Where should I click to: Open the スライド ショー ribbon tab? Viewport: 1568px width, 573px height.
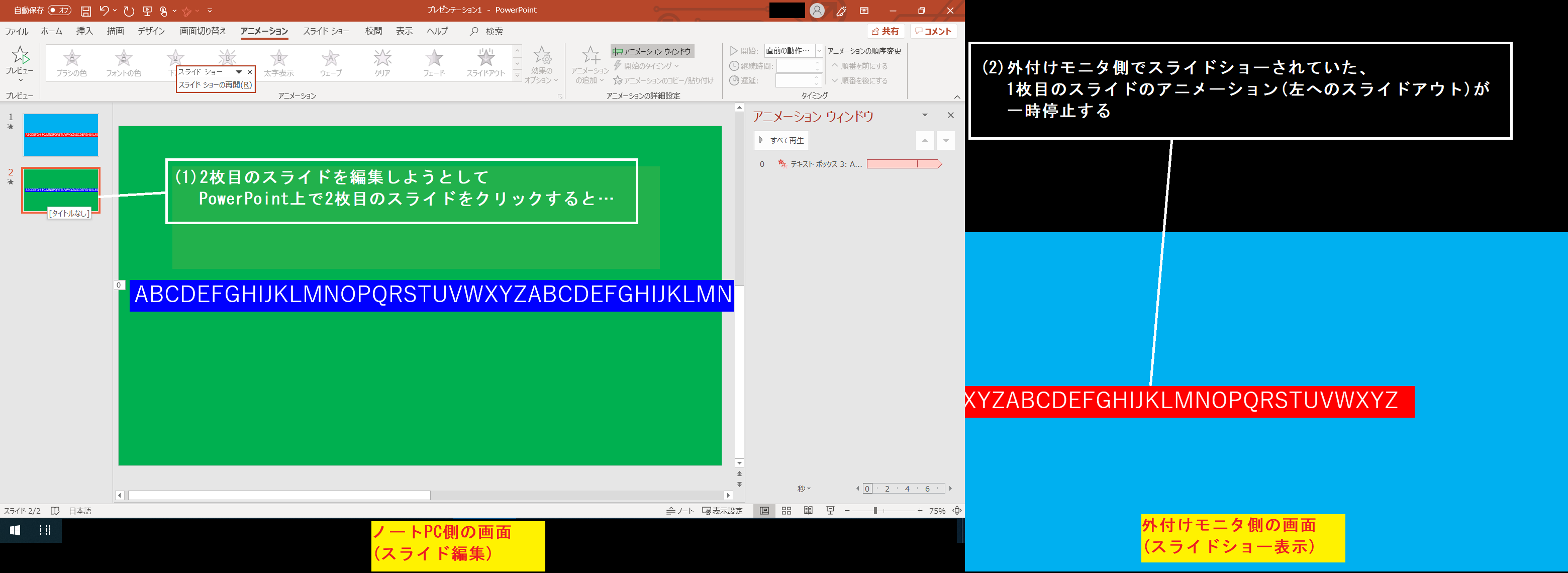326,31
